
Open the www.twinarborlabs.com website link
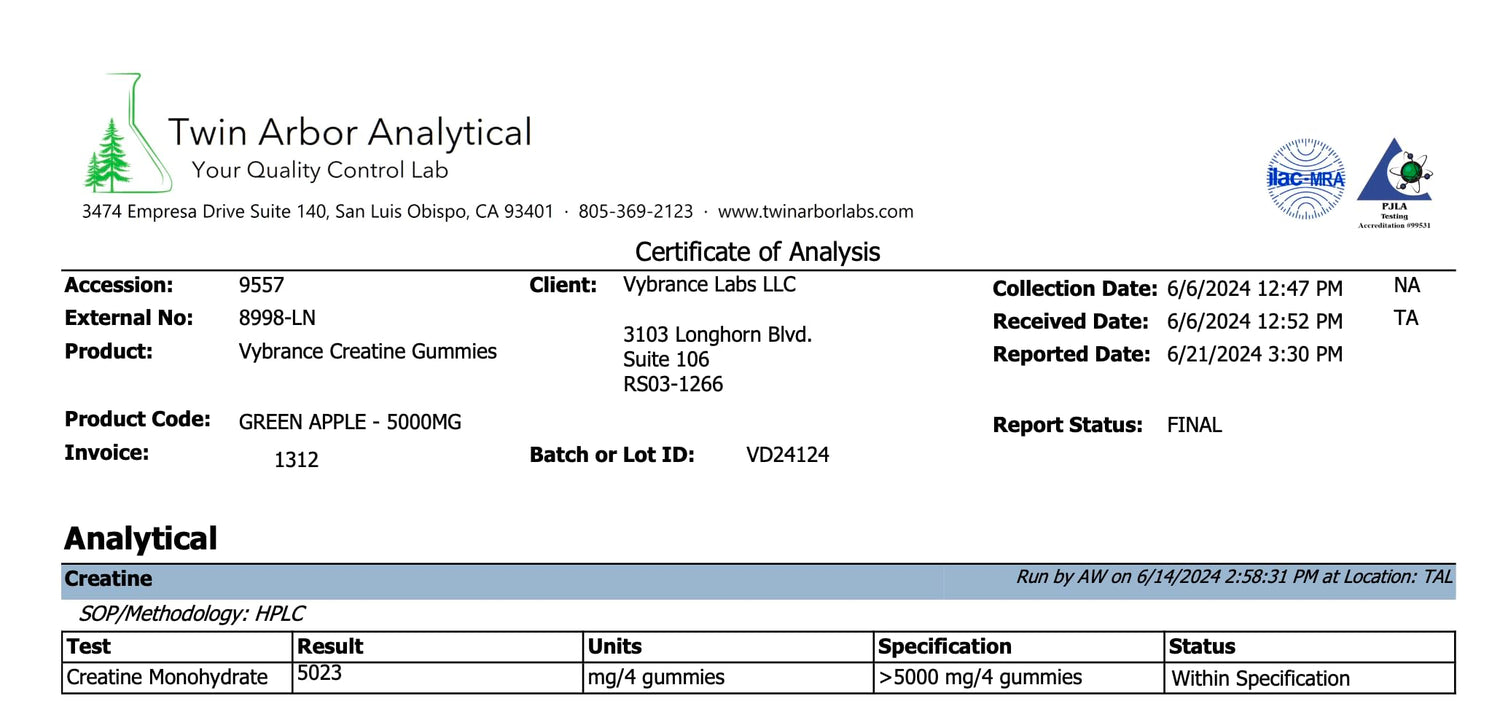(815, 212)
